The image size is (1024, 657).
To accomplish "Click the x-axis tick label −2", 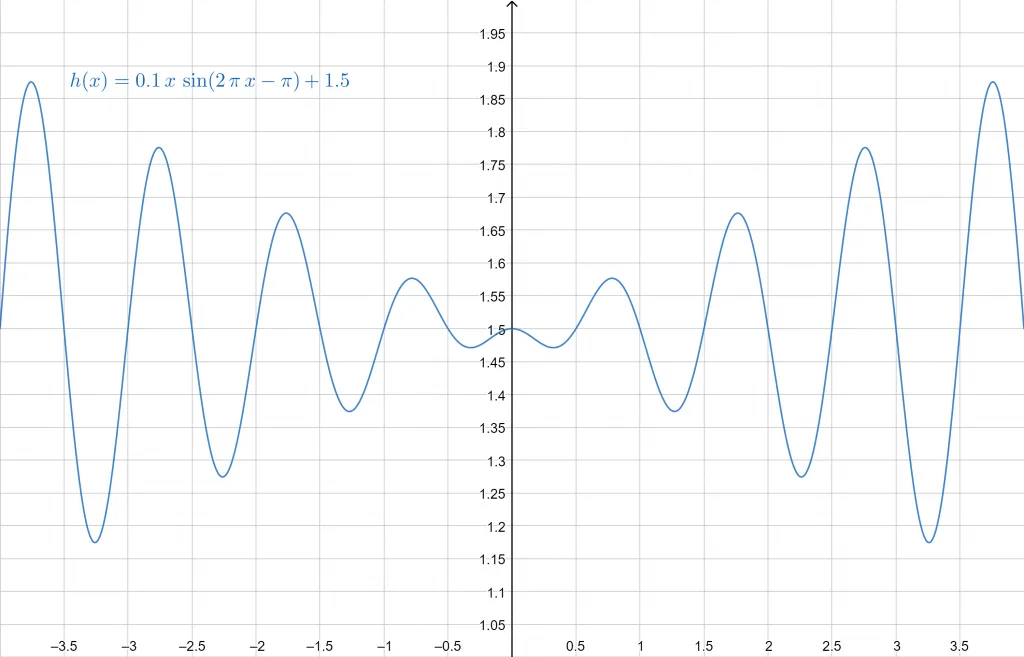I will pyautogui.click(x=256, y=646).
